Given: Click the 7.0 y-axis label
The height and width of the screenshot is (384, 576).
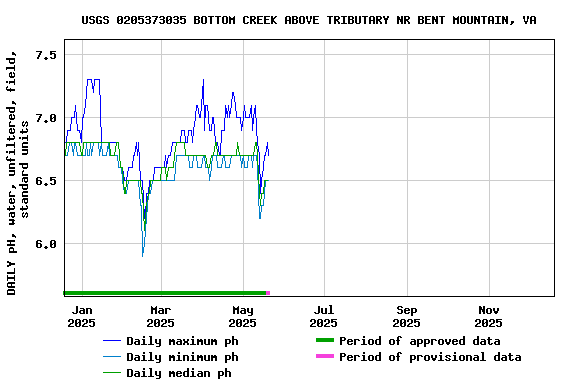Looking at the screenshot, I should pyautogui.click(x=46, y=118).
